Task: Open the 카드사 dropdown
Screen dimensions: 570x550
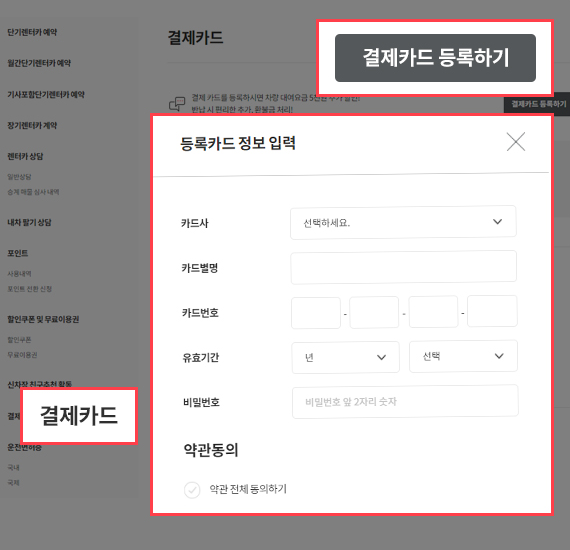Action: tap(403, 222)
